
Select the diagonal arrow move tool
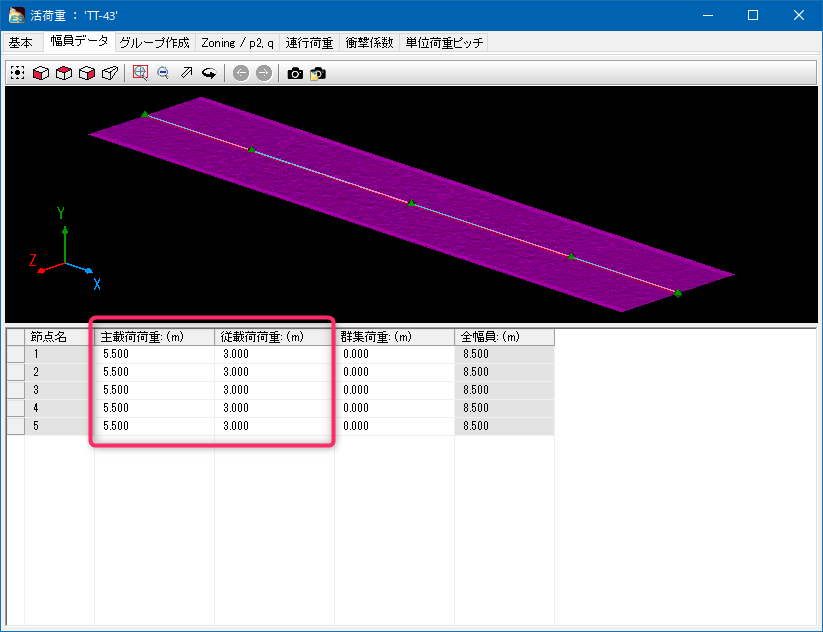[x=186, y=73]
